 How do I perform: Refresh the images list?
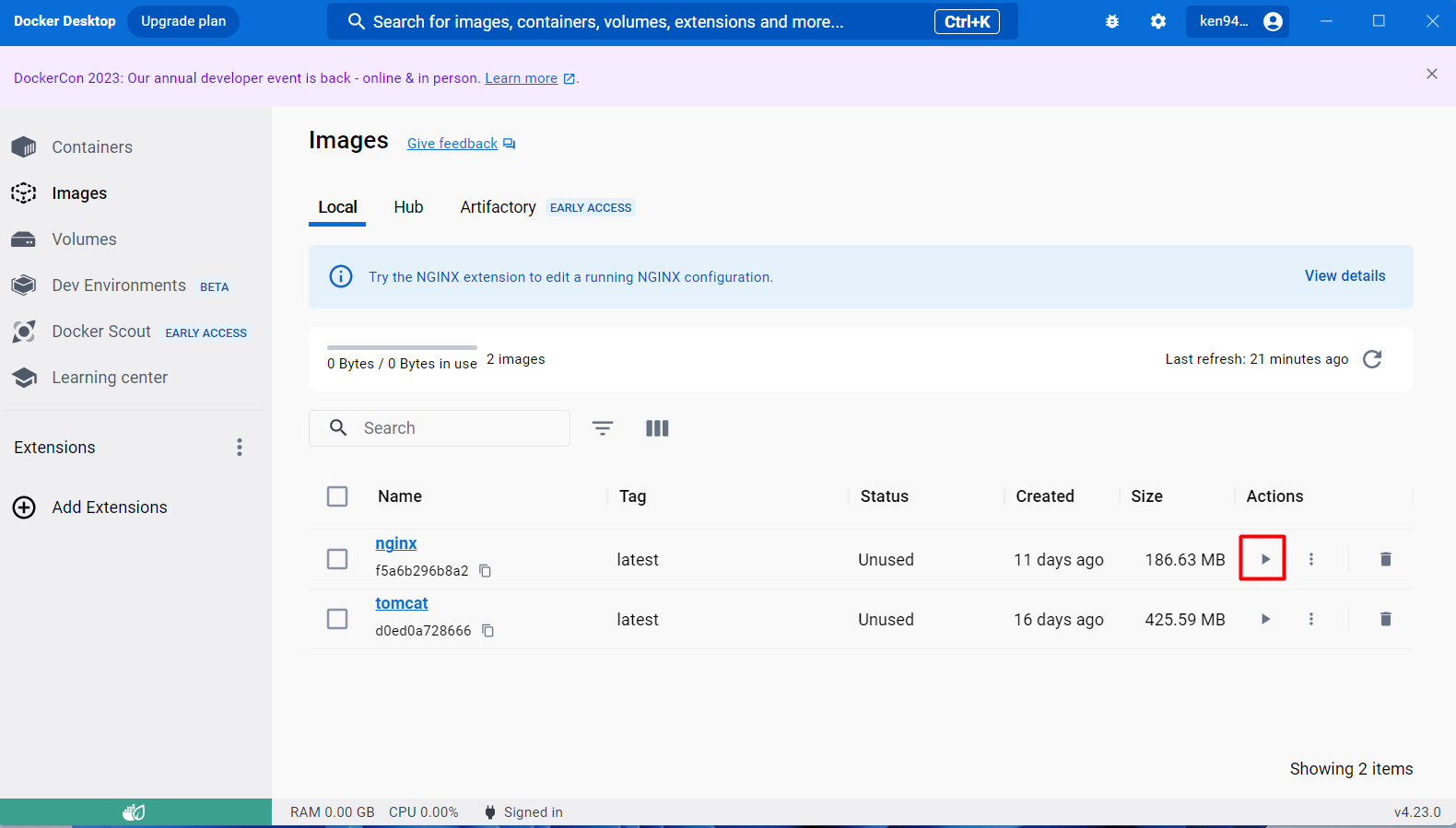[x=1372, y=359]
